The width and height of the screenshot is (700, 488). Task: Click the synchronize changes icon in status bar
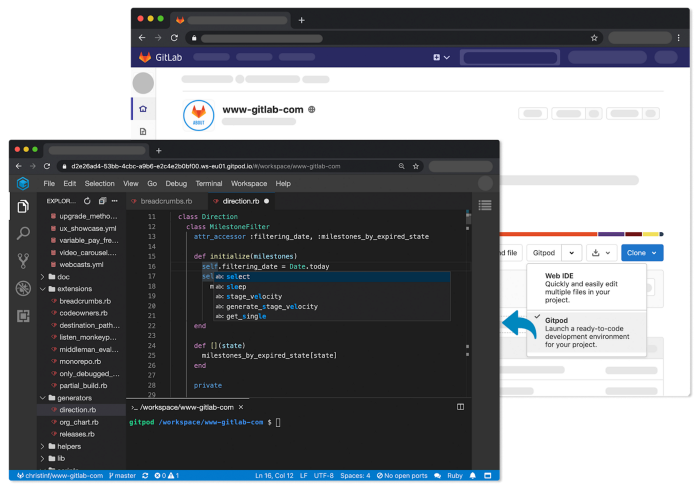pyautogui.click(x=145, y=476)
